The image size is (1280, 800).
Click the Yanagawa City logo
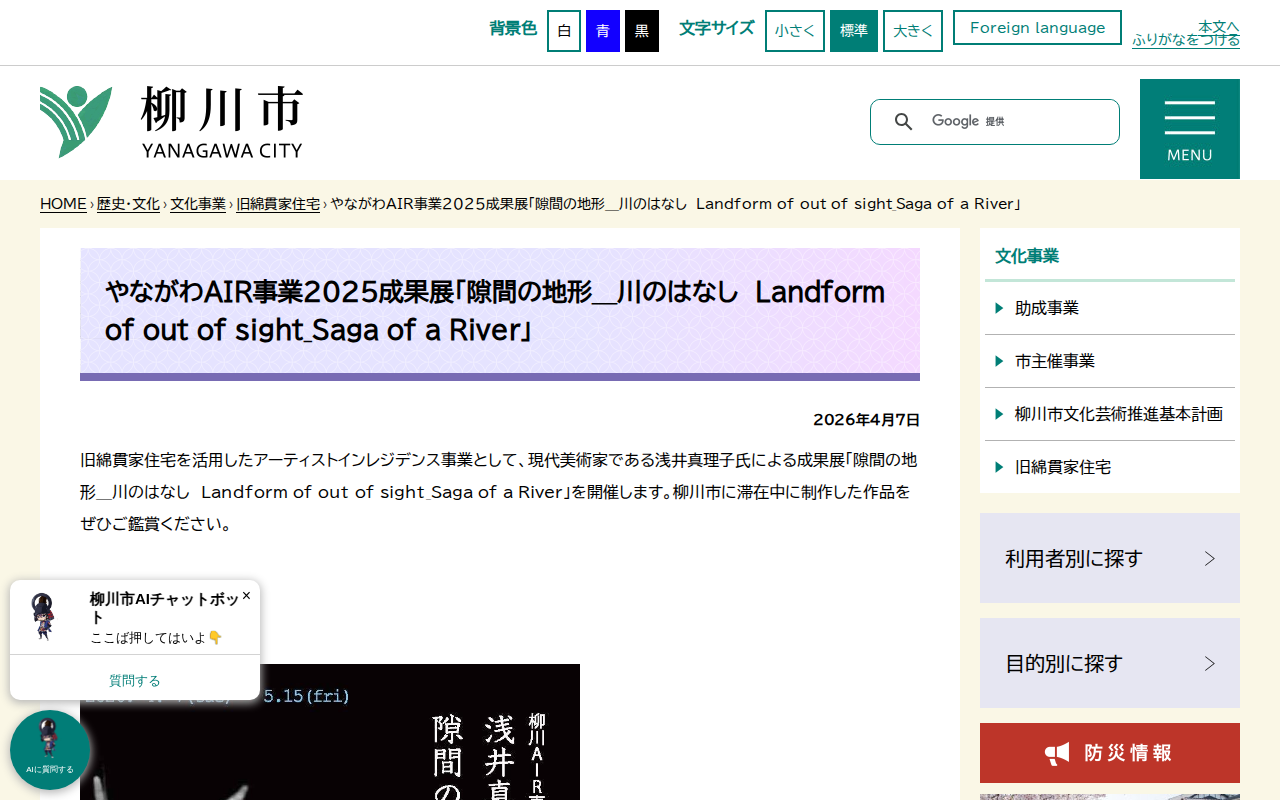(x=170, y=121)
